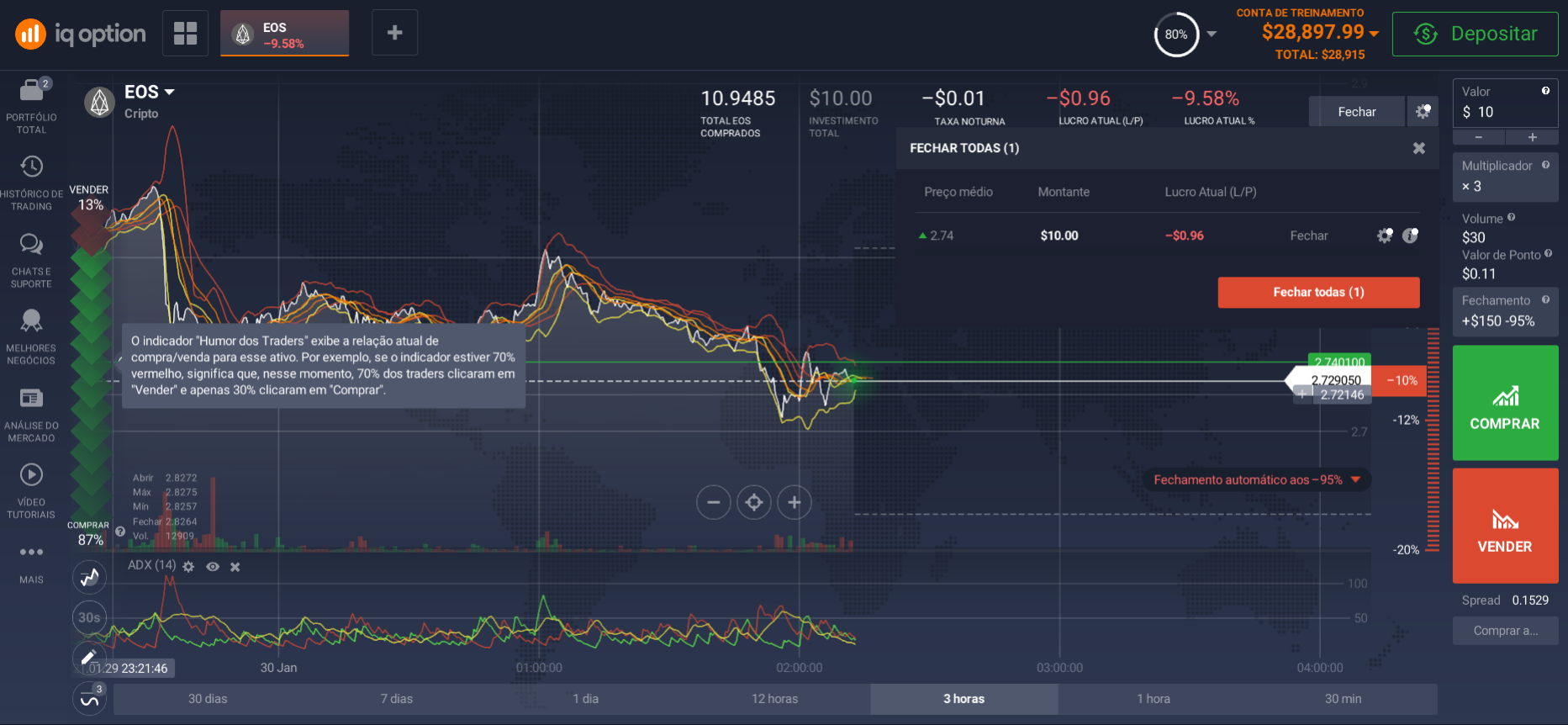The width and height of the screenshot is (1568, 725).
Task: Click the Multiplicador help icon
Action: [1545, 165]
